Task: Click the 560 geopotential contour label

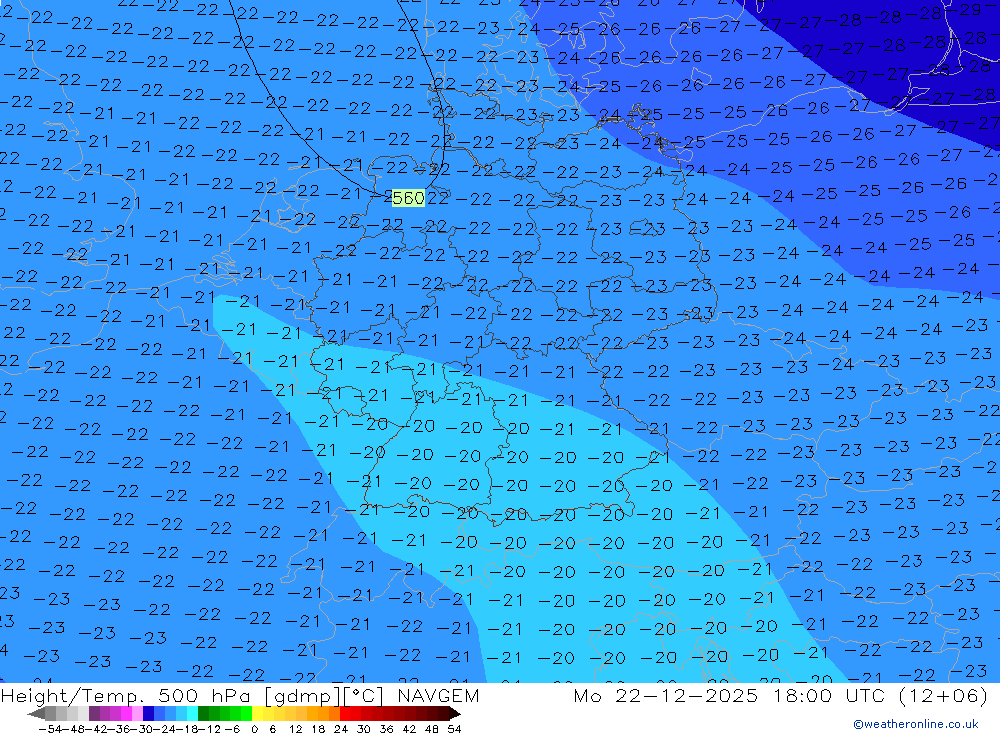Action: click(408, 198)
